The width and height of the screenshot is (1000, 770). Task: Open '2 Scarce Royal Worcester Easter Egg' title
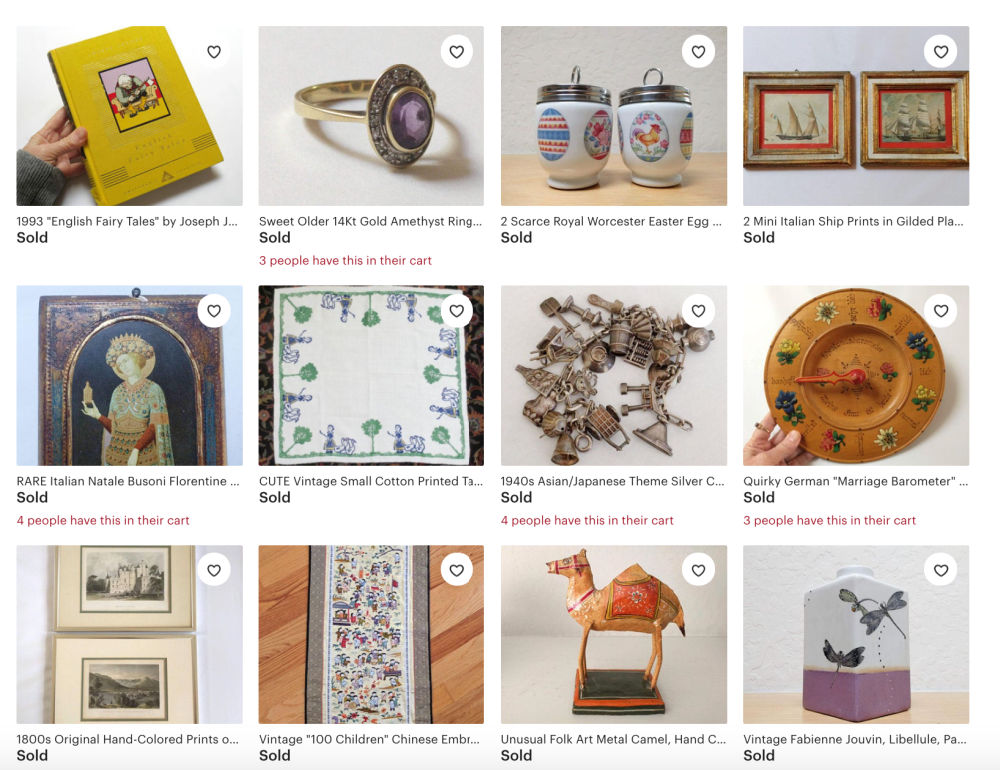coord(611,221)
